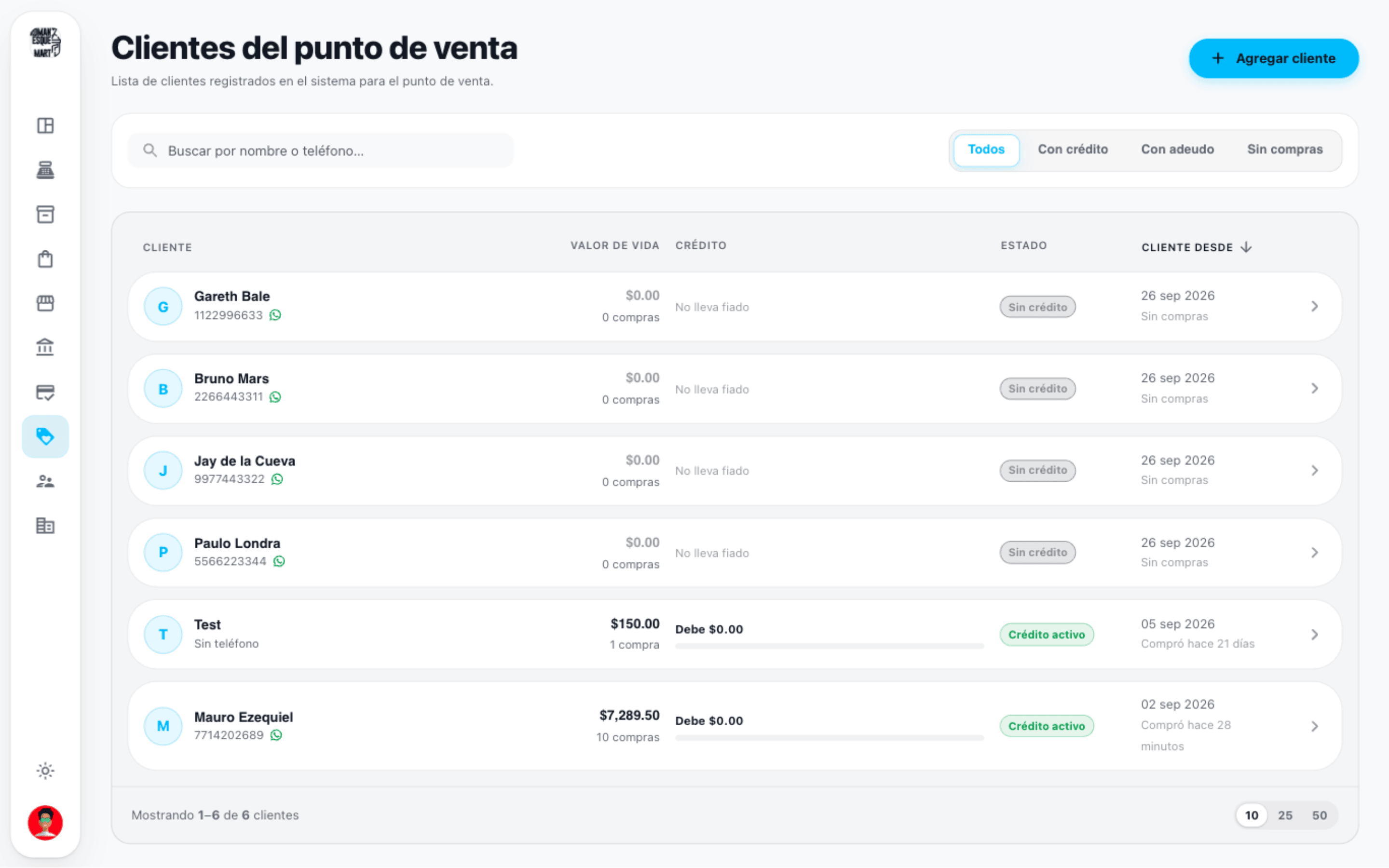Viewport: 1389px width, 868px height.
Task: Click the magnifier icon in the search bar
Action: (150, 150)
